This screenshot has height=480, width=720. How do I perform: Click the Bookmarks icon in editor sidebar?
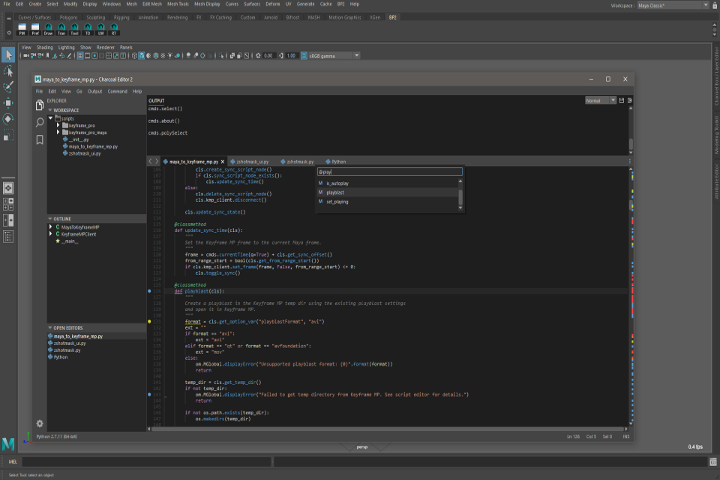tap(39, 138)
